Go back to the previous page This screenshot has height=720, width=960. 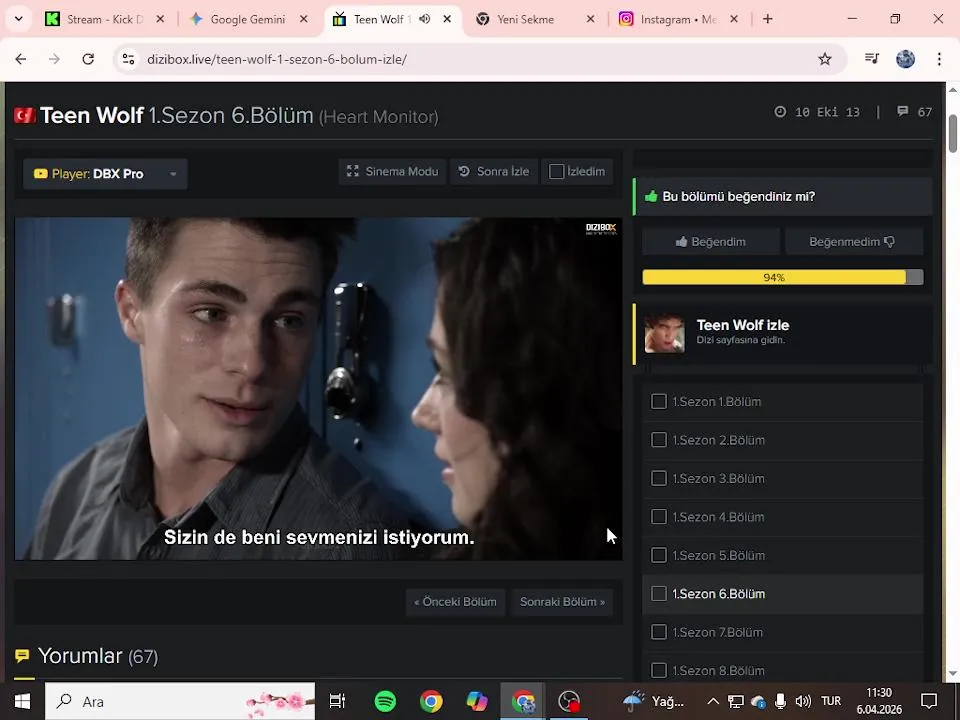(x=21, y=59)
